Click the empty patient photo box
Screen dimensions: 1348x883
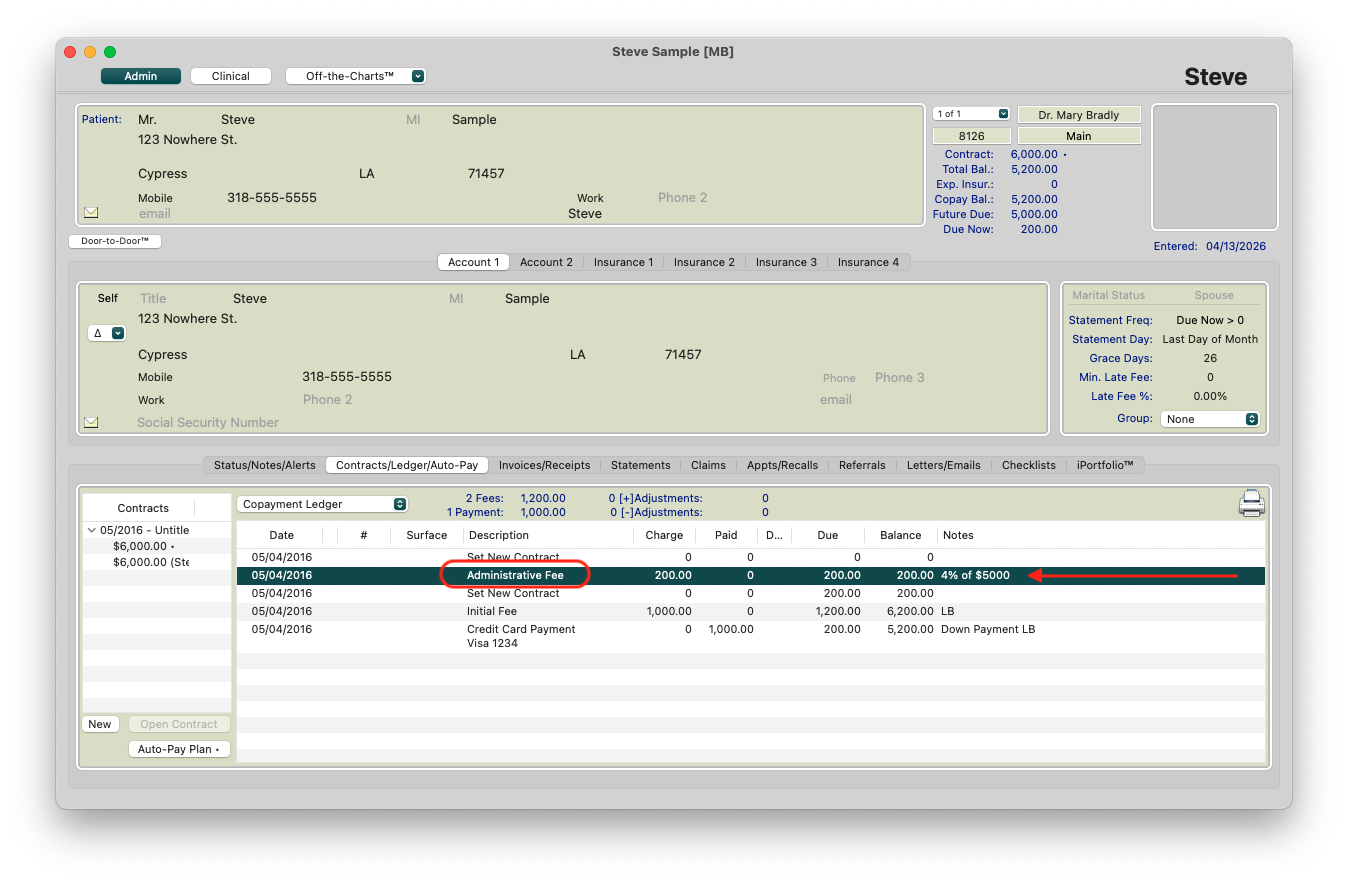pyautogui.click(x=1214, y=167)
